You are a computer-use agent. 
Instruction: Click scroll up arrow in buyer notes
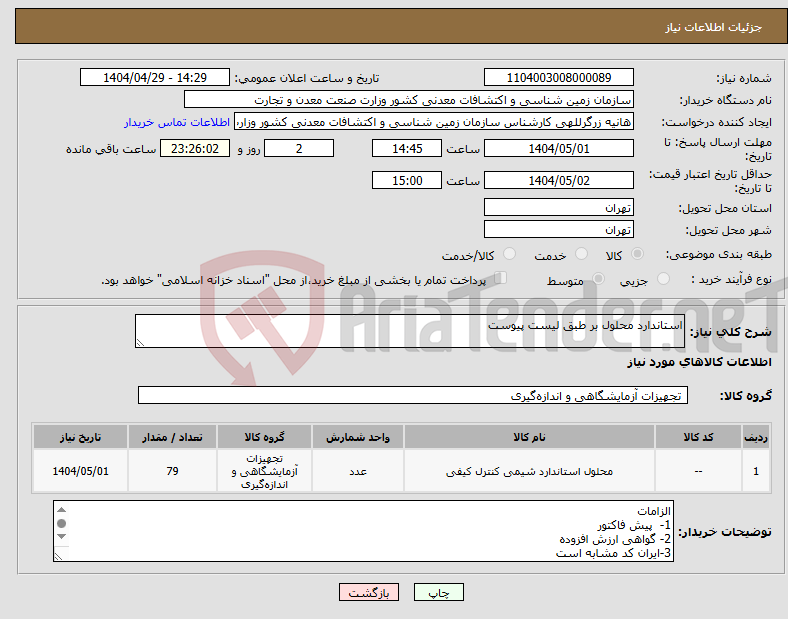(61, 510)
